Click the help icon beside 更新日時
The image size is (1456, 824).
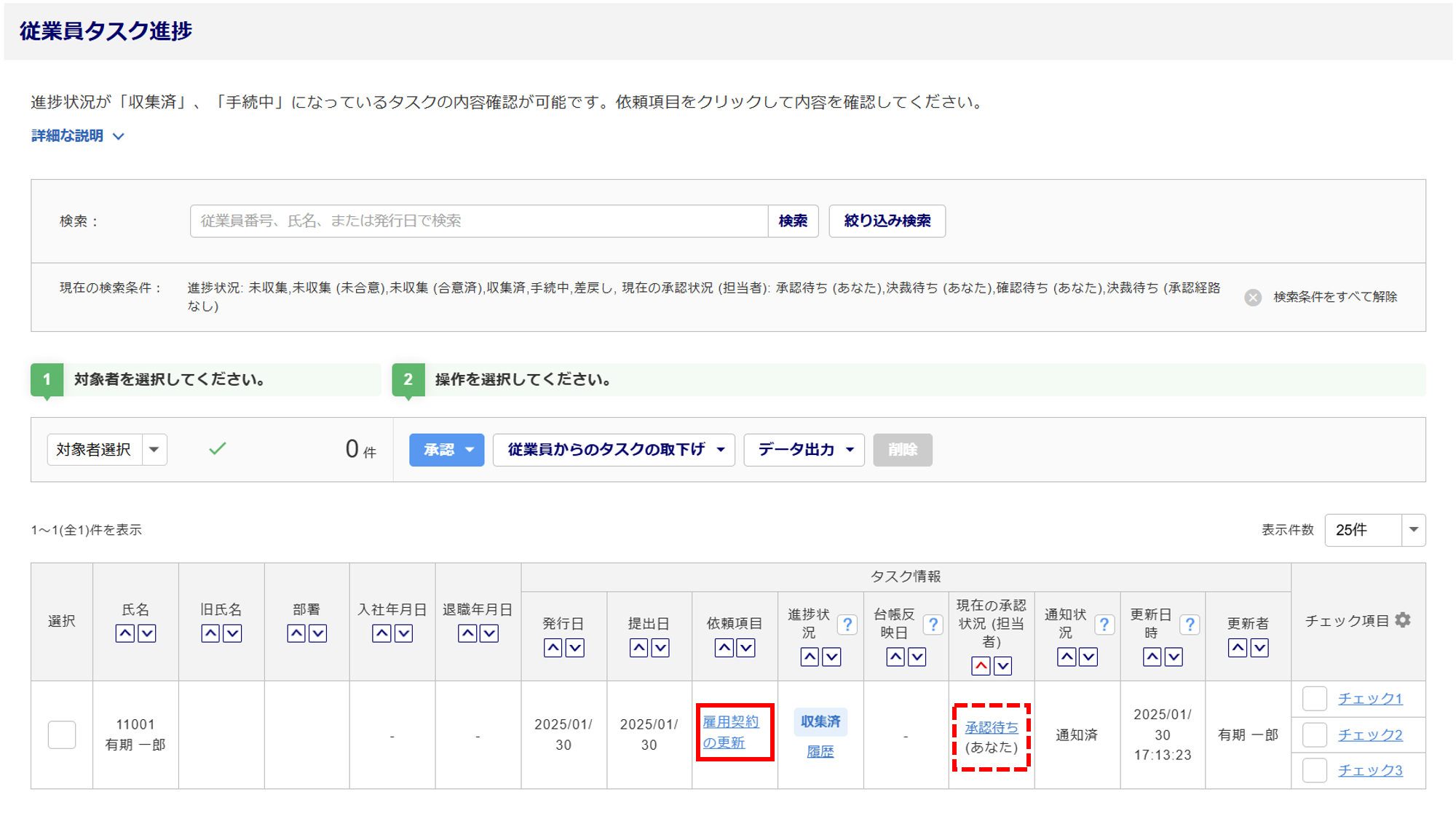(x=1190, y=625)
